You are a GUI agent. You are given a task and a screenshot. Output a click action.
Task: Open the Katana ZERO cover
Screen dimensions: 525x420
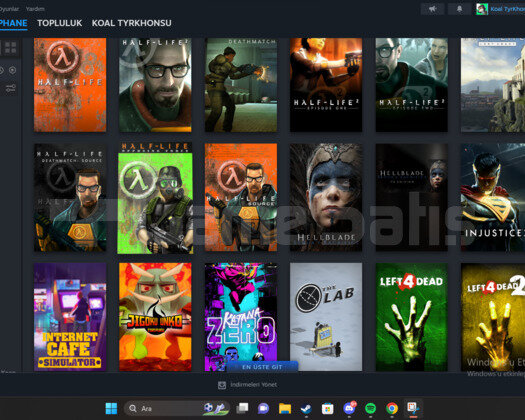tap(241, 317)
